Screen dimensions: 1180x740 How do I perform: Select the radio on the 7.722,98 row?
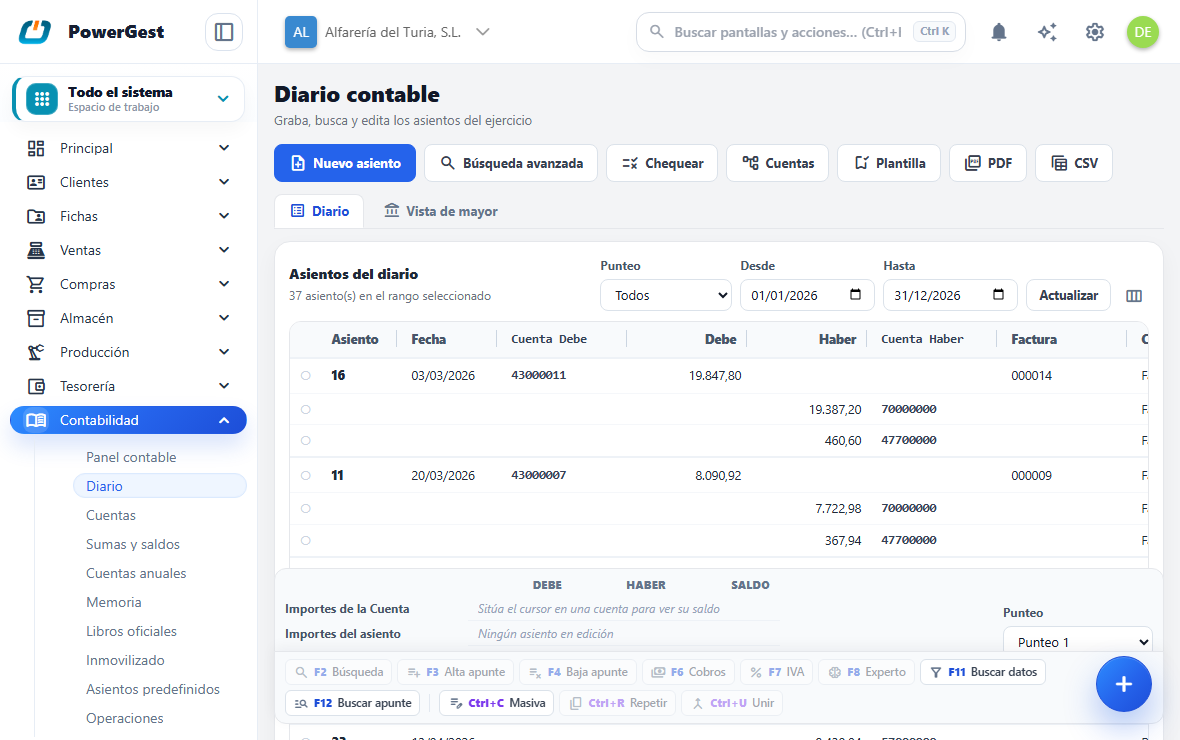306,508
